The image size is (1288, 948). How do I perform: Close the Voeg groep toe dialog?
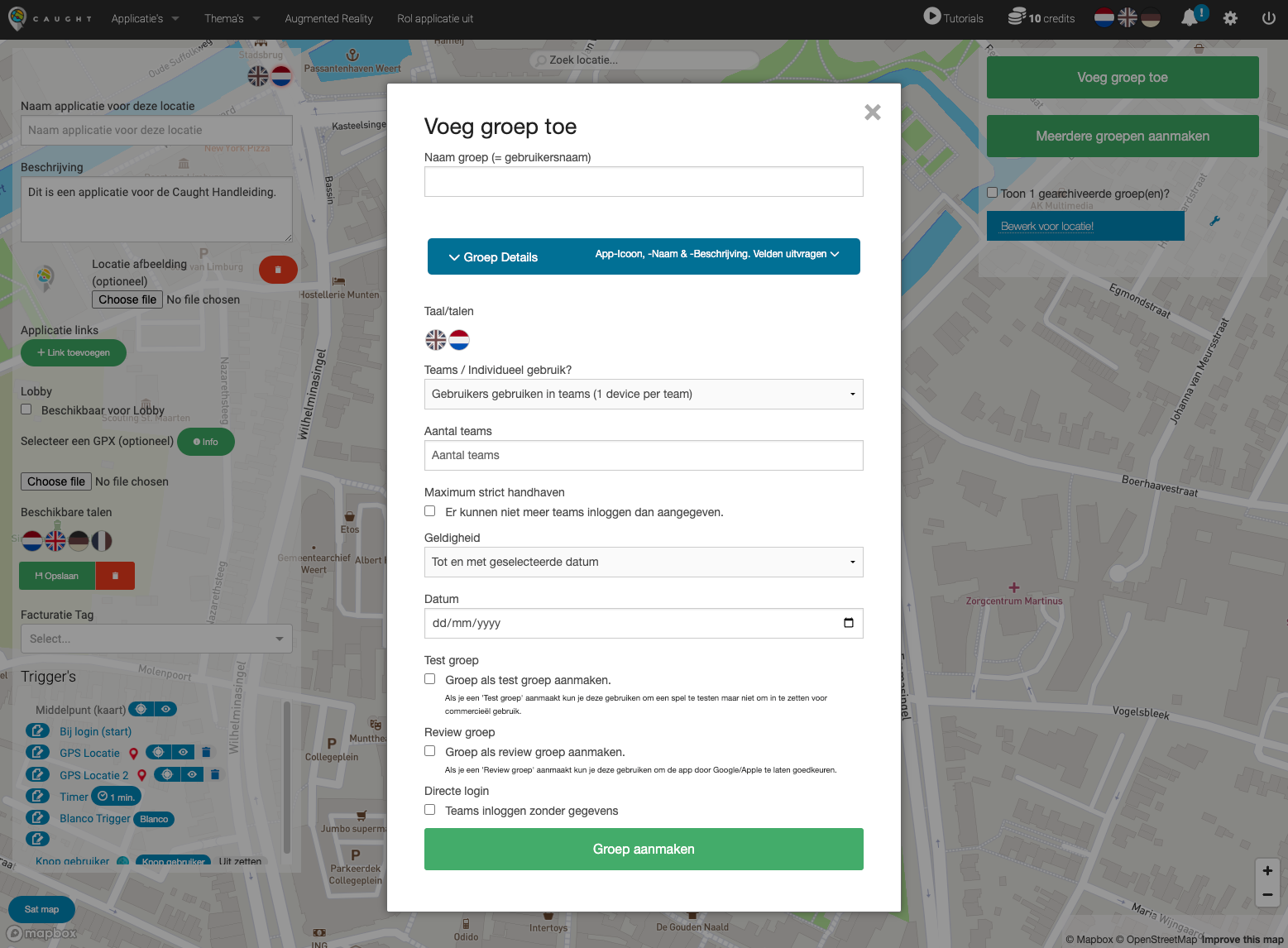coord(872,113)
